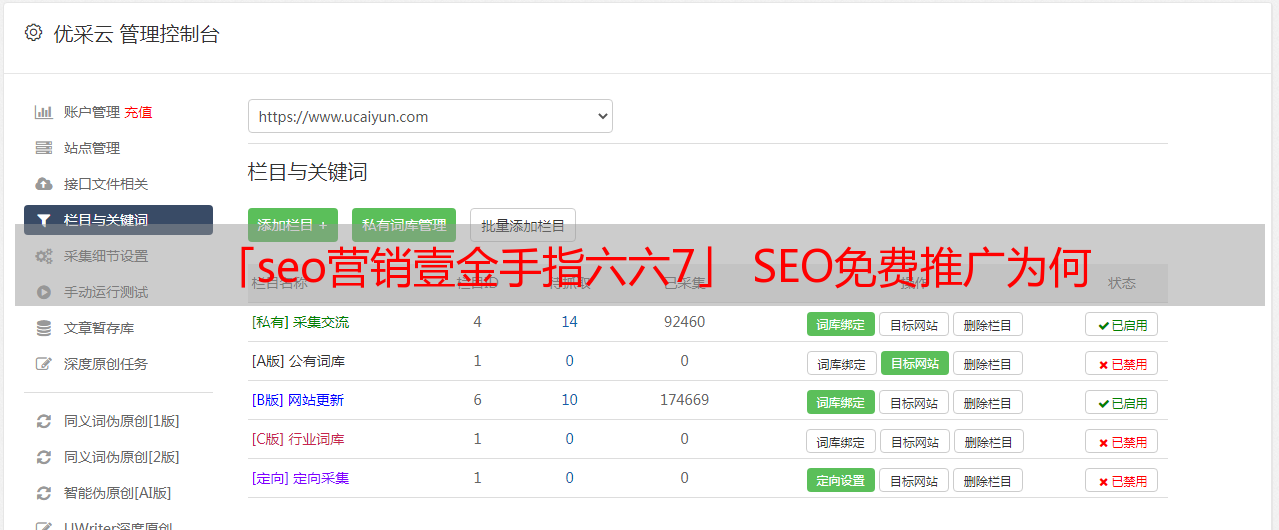Open 站点管理 in the sidebar
Viewport: 1279px width, 530px height.
pos(92,148)
